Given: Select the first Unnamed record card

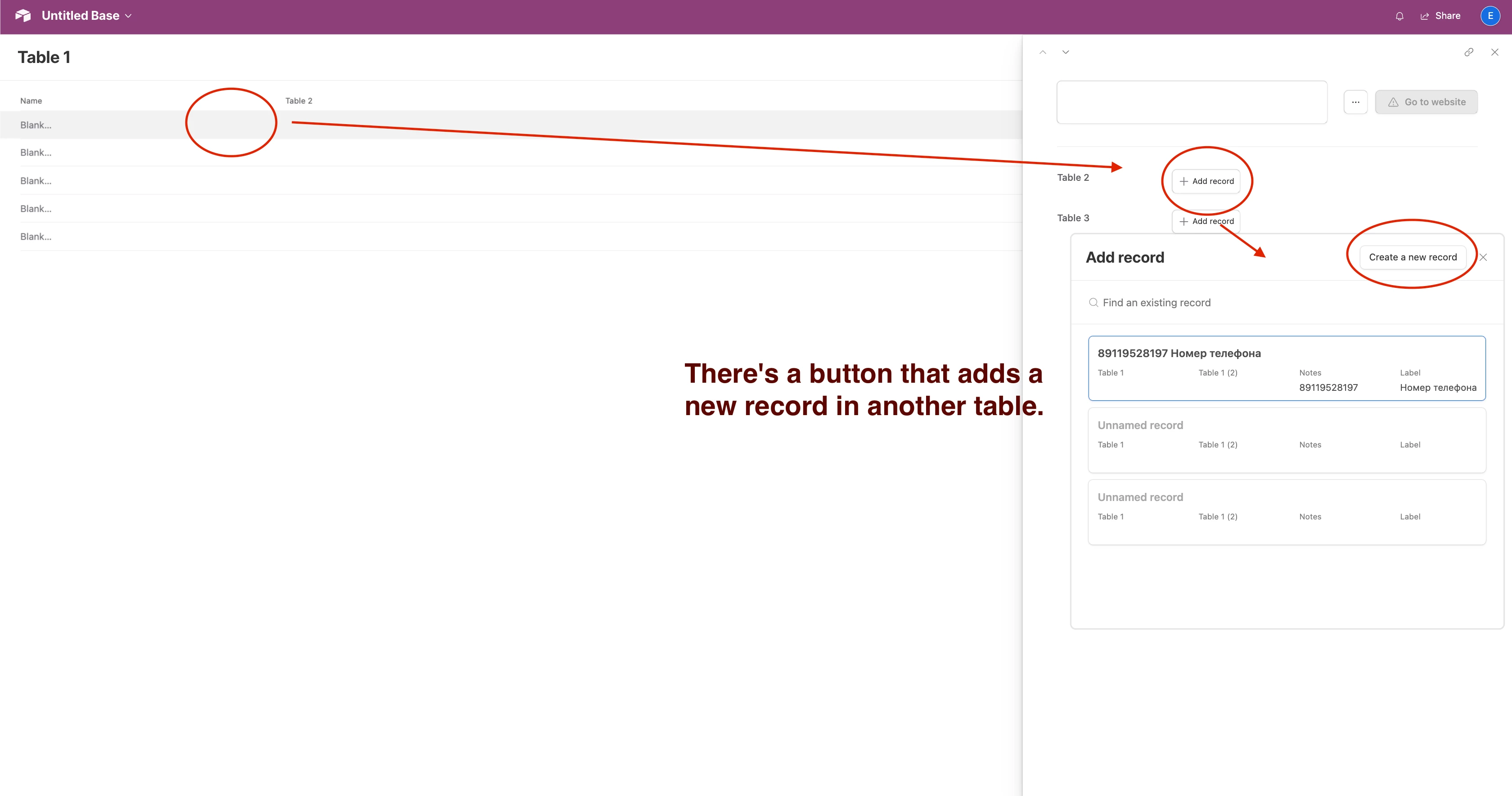Looking at the screenshot, I should click(x=1286, y=440).
